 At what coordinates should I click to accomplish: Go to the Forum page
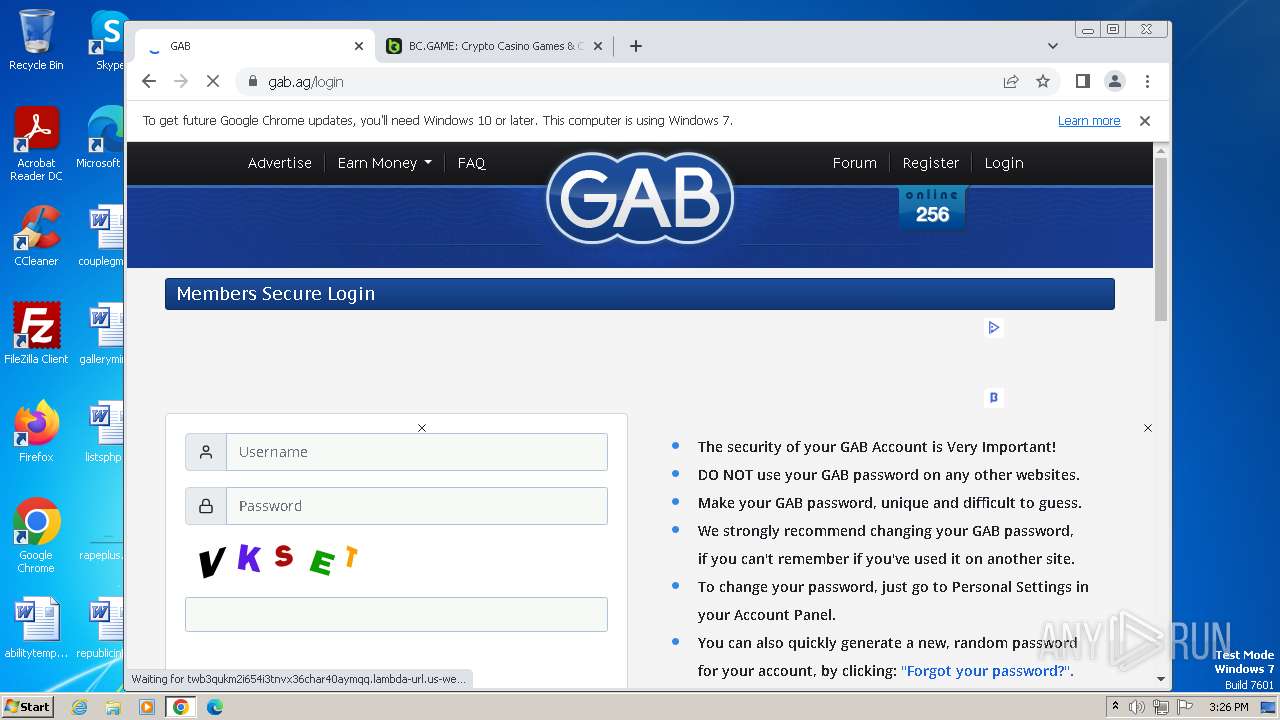click(x=855, y=163)
